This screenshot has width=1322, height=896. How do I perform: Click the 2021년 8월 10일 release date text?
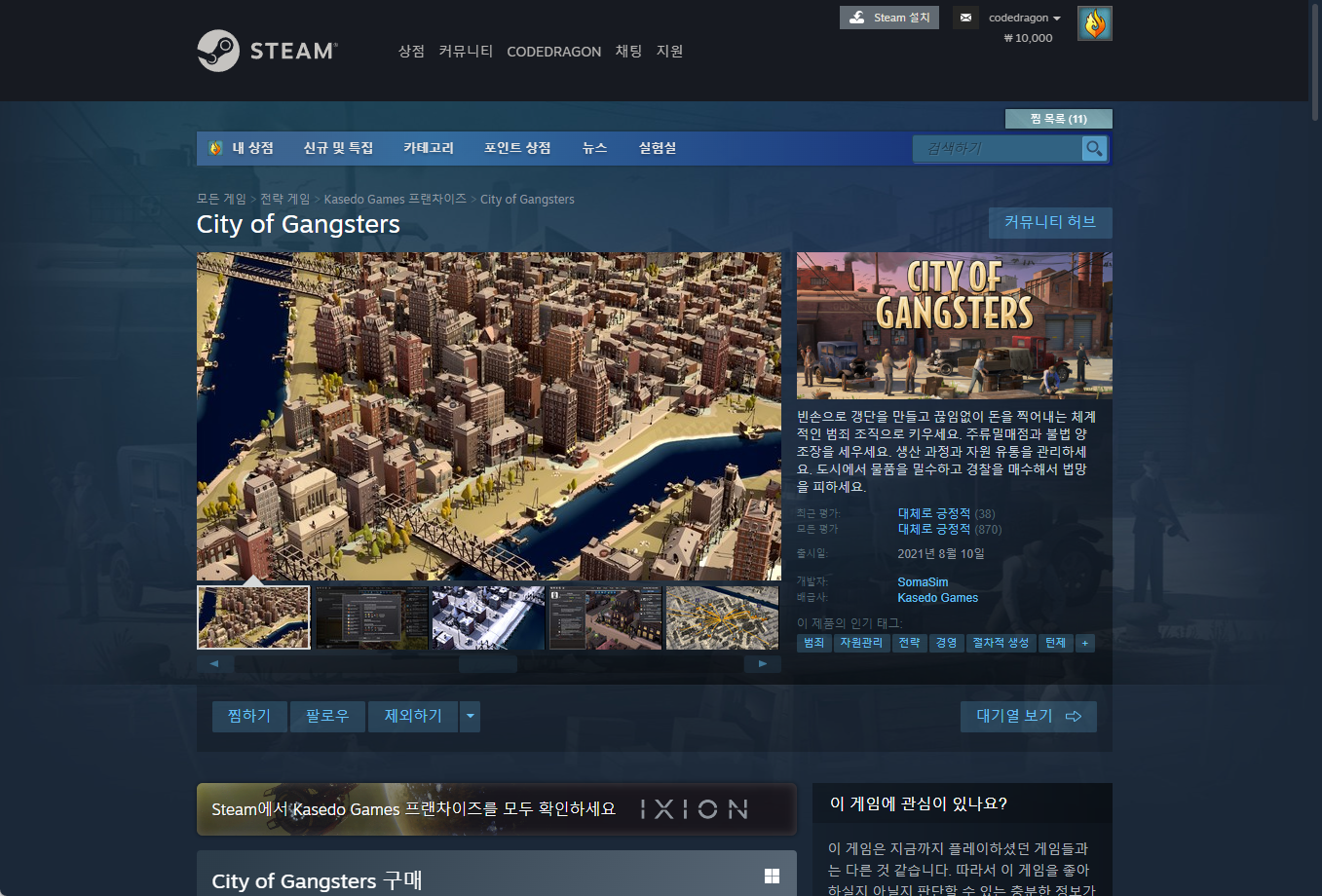[x=941, y=553]
